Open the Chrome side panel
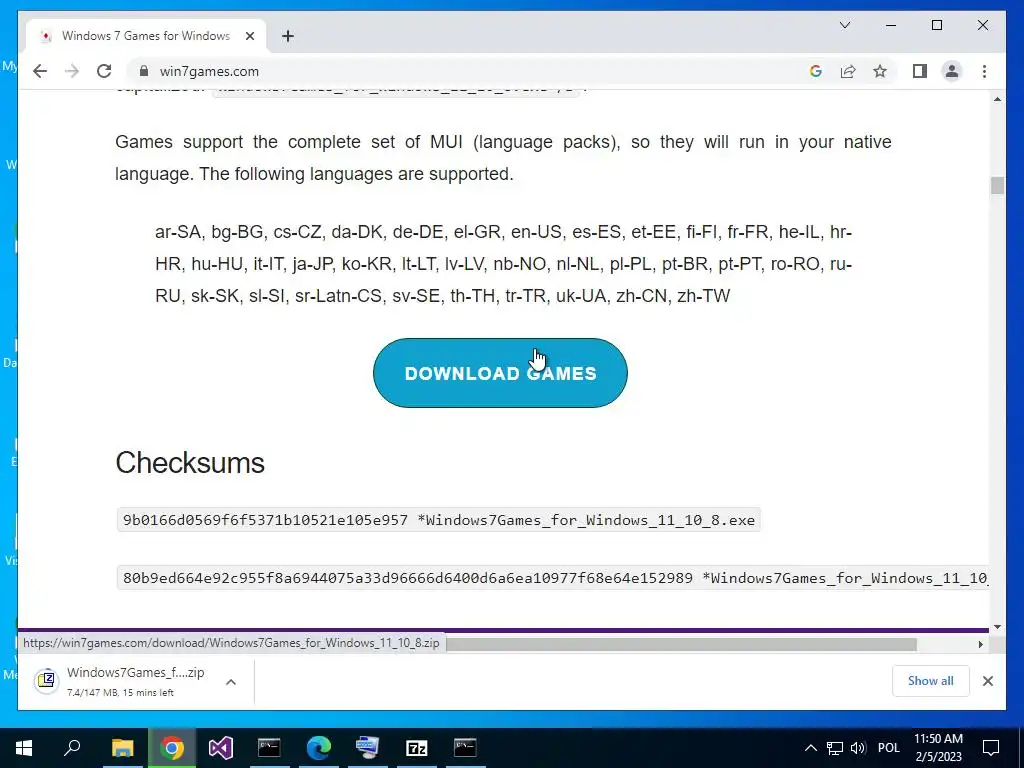 tap(920, 71)
